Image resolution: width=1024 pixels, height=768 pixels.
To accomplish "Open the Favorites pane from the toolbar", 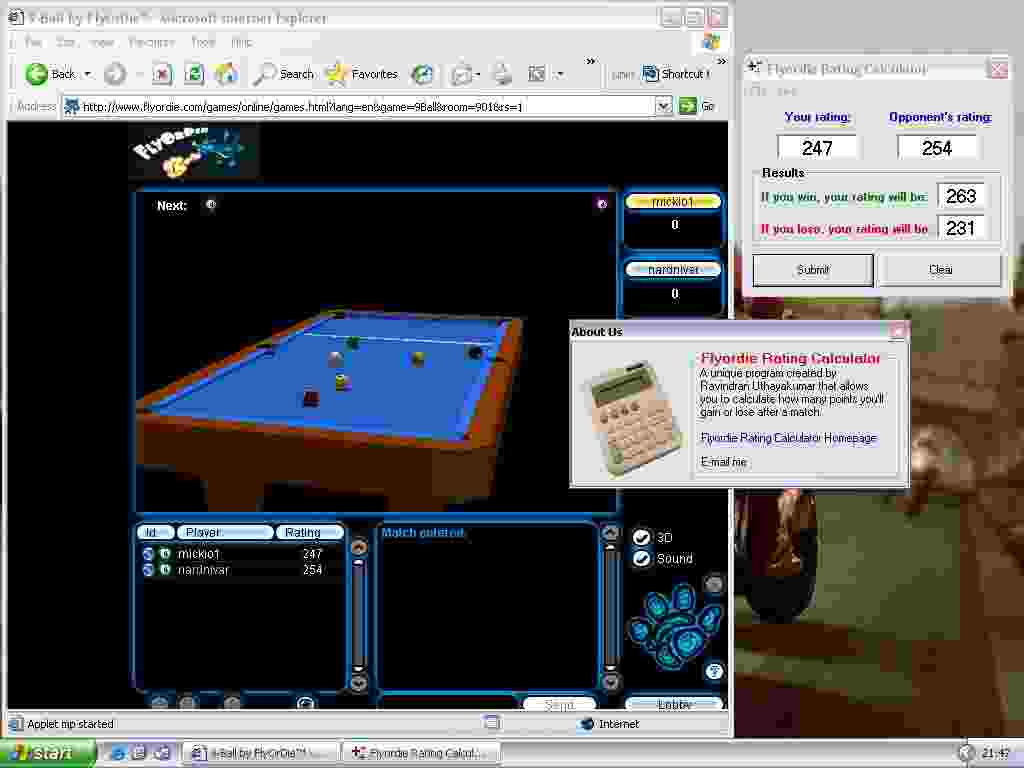I will (x=361, y=74).
